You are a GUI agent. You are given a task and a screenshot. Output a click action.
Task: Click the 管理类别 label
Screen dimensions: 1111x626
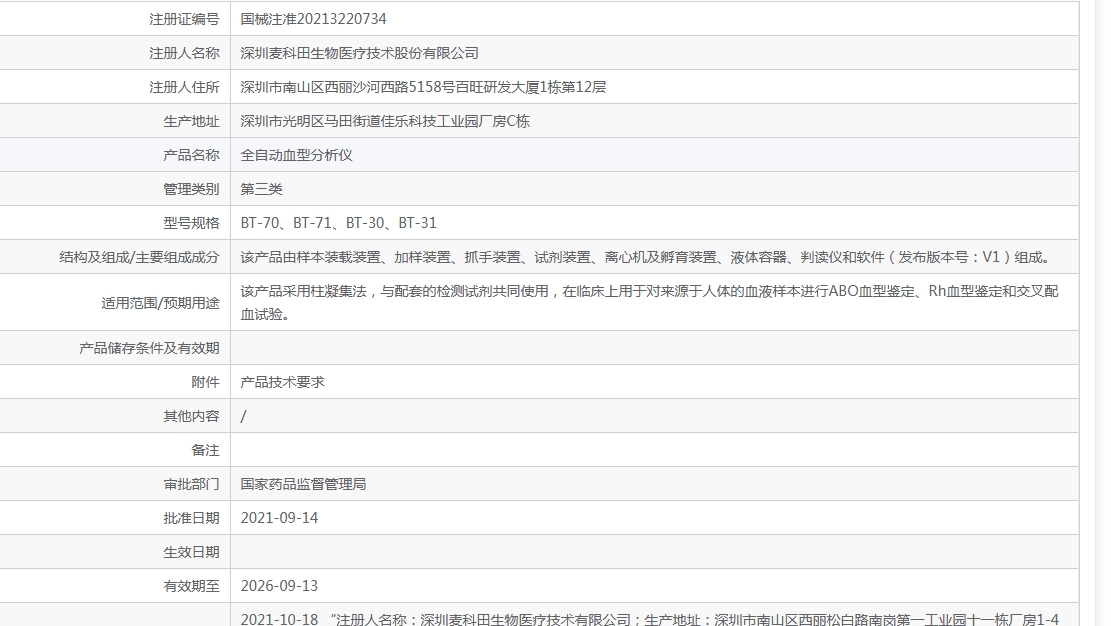click(x=191, y=189)
